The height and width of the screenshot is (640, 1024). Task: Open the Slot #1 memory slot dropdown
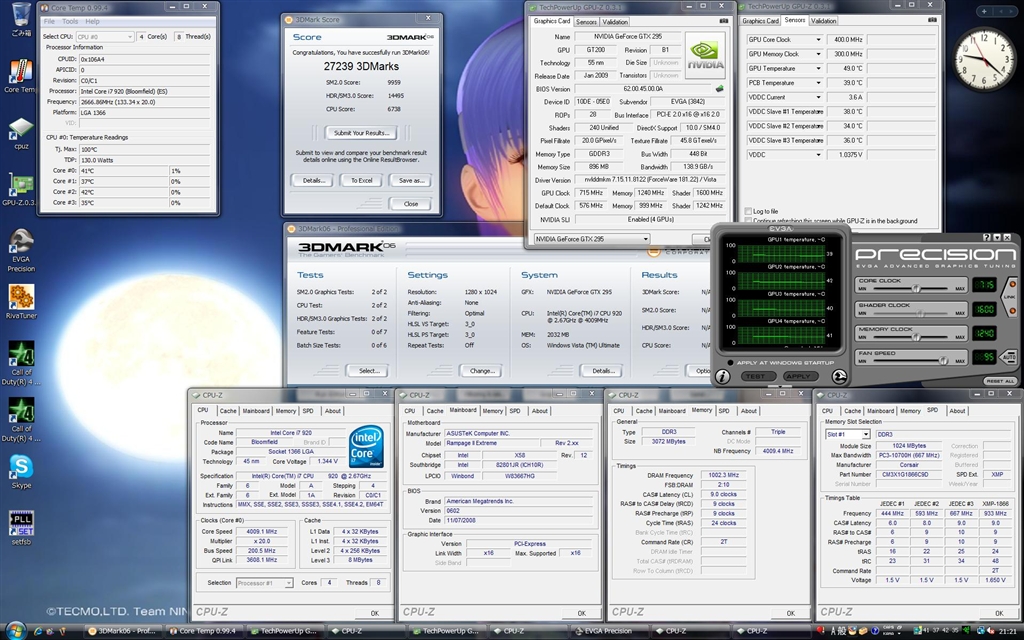(846, 434)
